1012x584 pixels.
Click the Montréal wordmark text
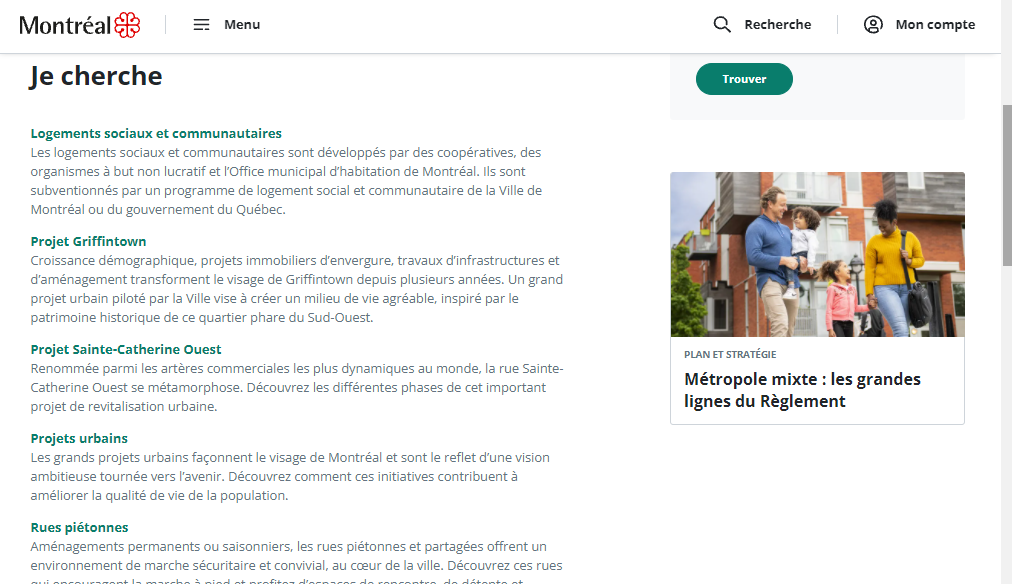[65, 25]
